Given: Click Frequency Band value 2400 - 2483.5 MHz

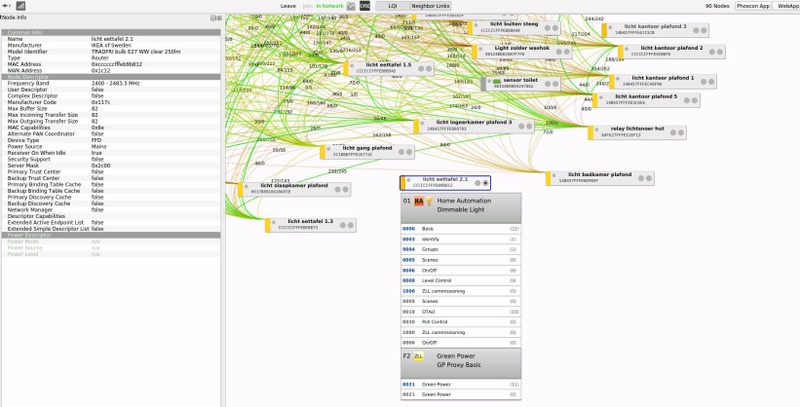Looking at the screenshot, I should (x=115, y=83).
